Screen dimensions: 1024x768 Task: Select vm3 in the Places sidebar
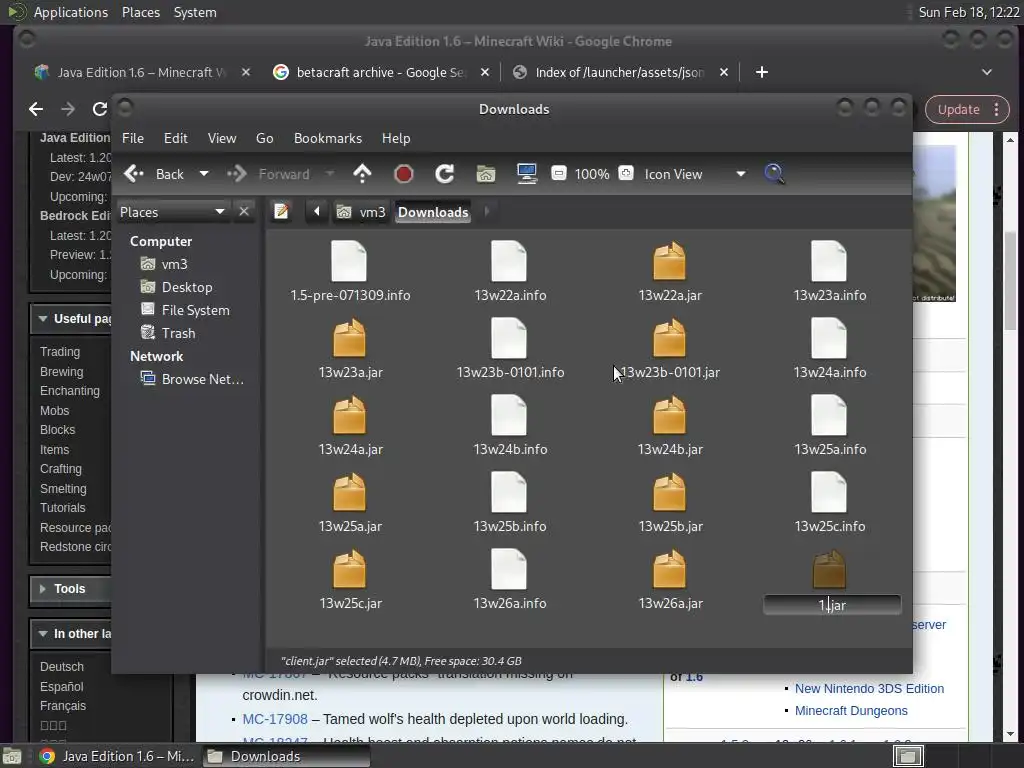pyautogui.click(x=165, y=264)
